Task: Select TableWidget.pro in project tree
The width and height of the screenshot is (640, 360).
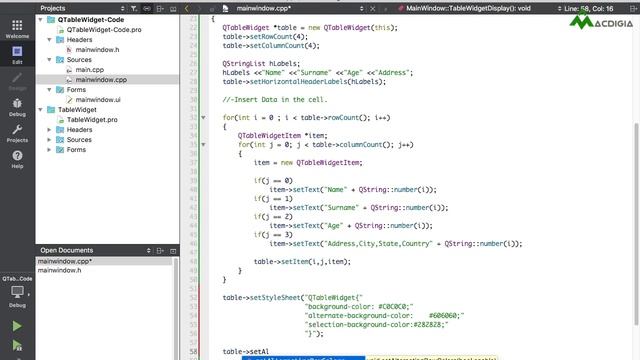Action: (x=92, y=120)
